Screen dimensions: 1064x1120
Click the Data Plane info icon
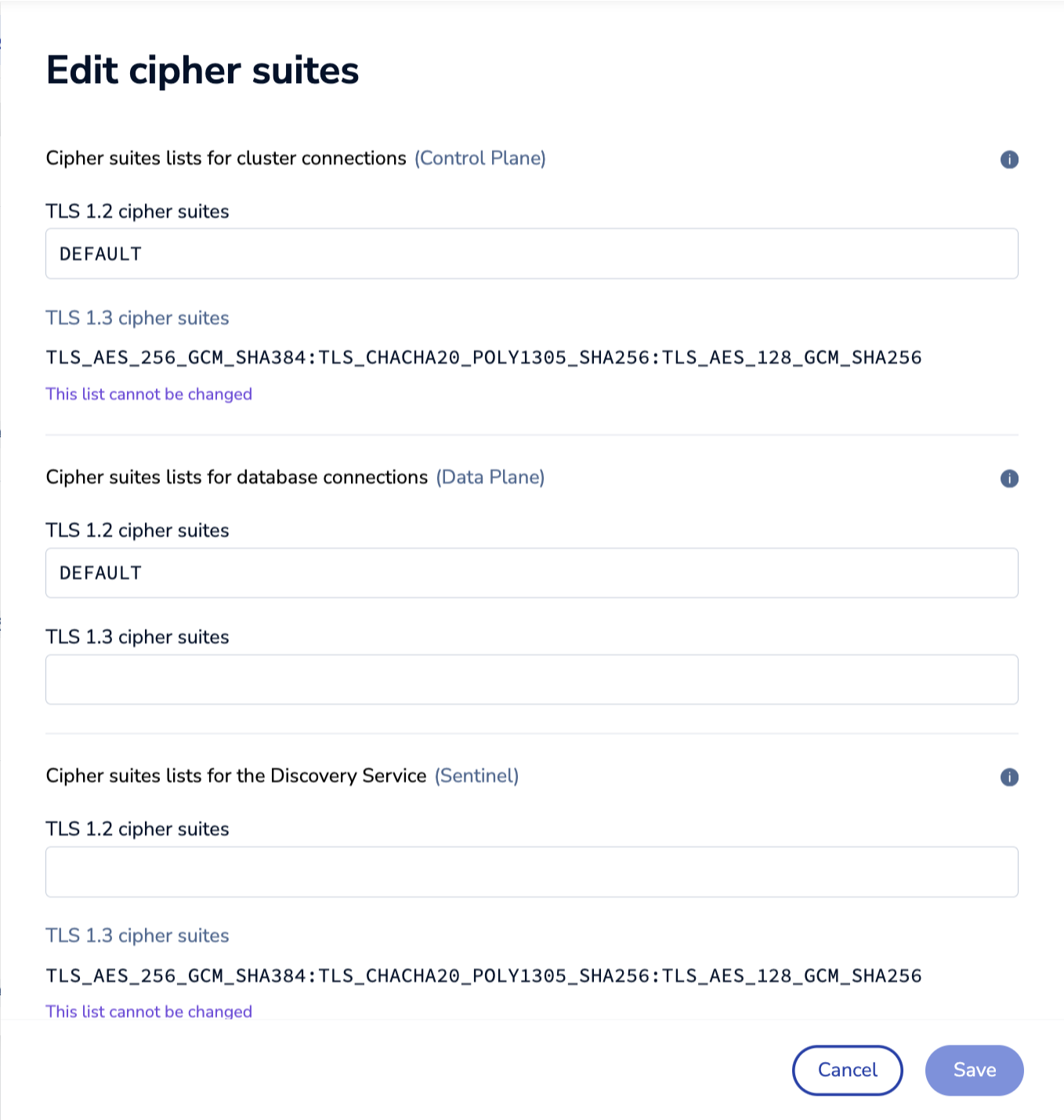[1009, 479]
